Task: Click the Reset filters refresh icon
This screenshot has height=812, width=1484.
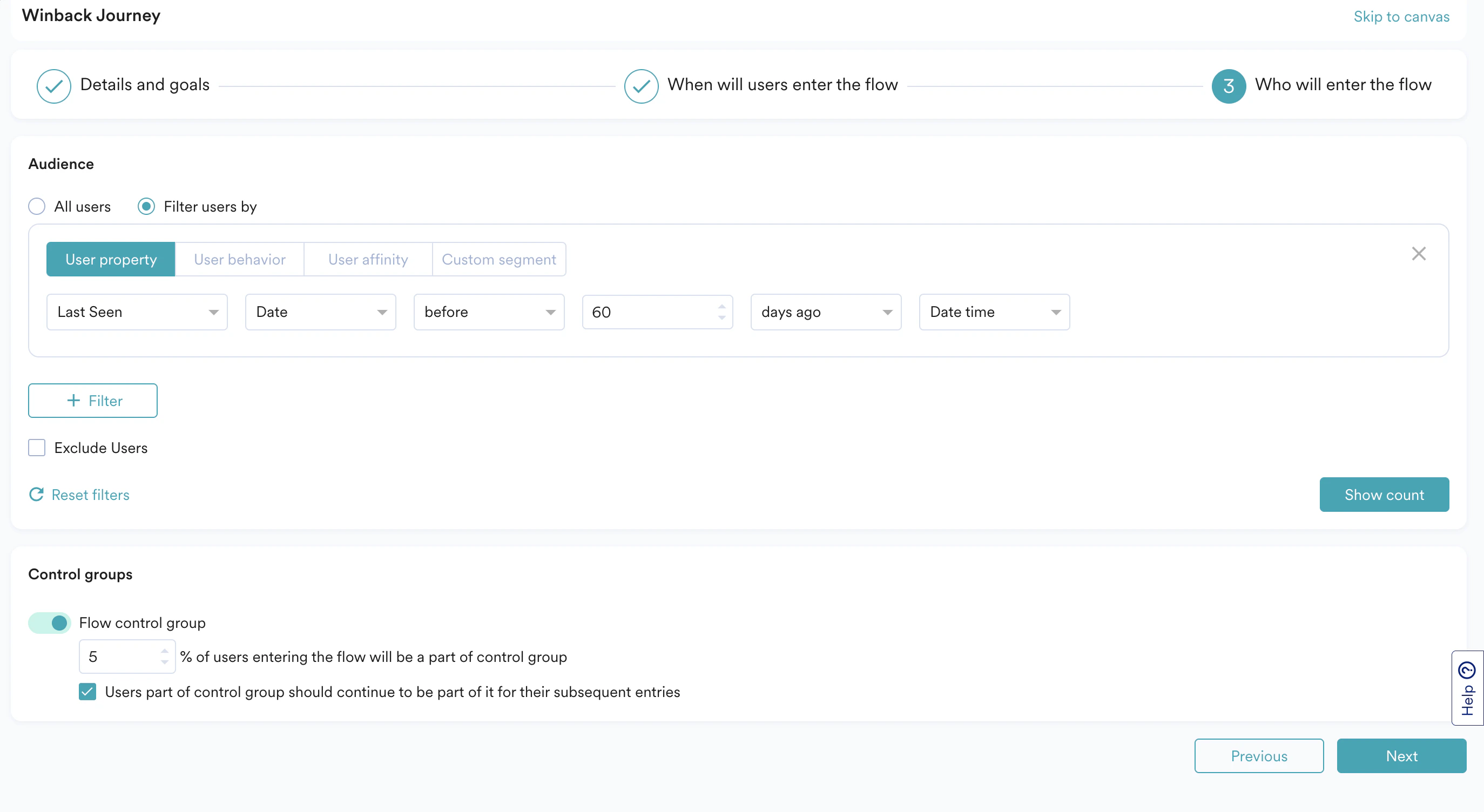Action: 36,494
